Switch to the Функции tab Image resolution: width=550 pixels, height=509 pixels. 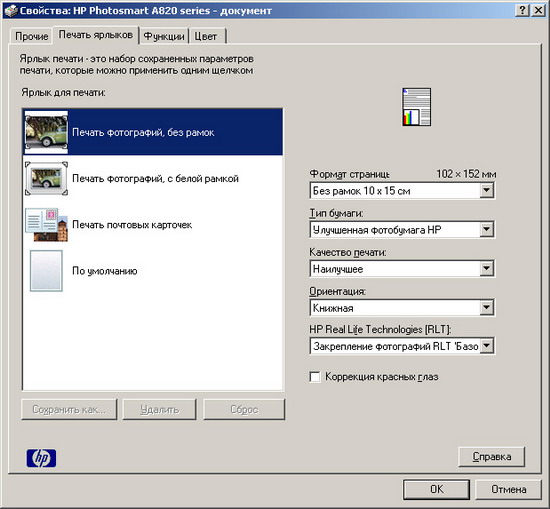pos(164,36)
